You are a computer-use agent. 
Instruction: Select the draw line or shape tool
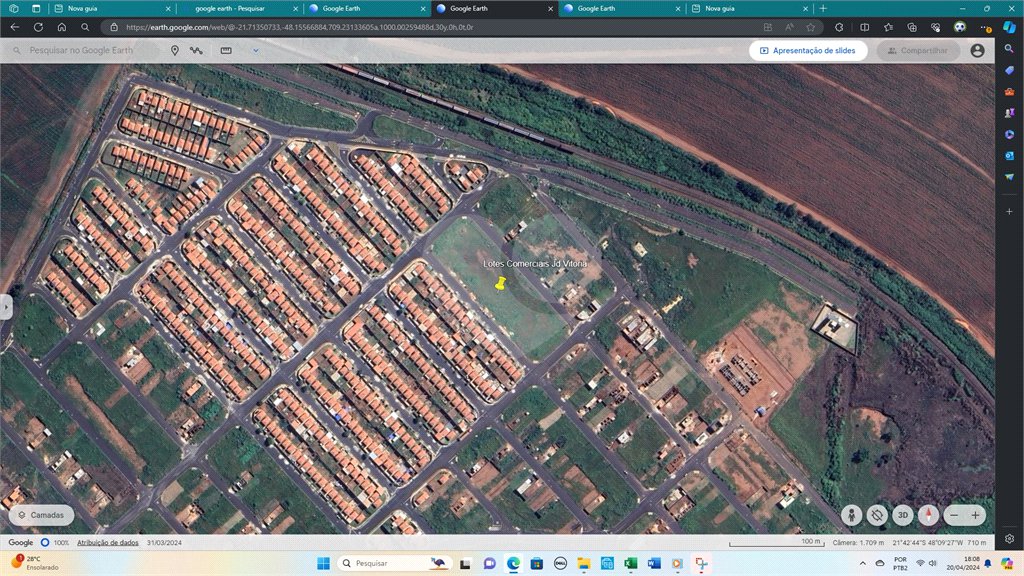tap(196, 50)
